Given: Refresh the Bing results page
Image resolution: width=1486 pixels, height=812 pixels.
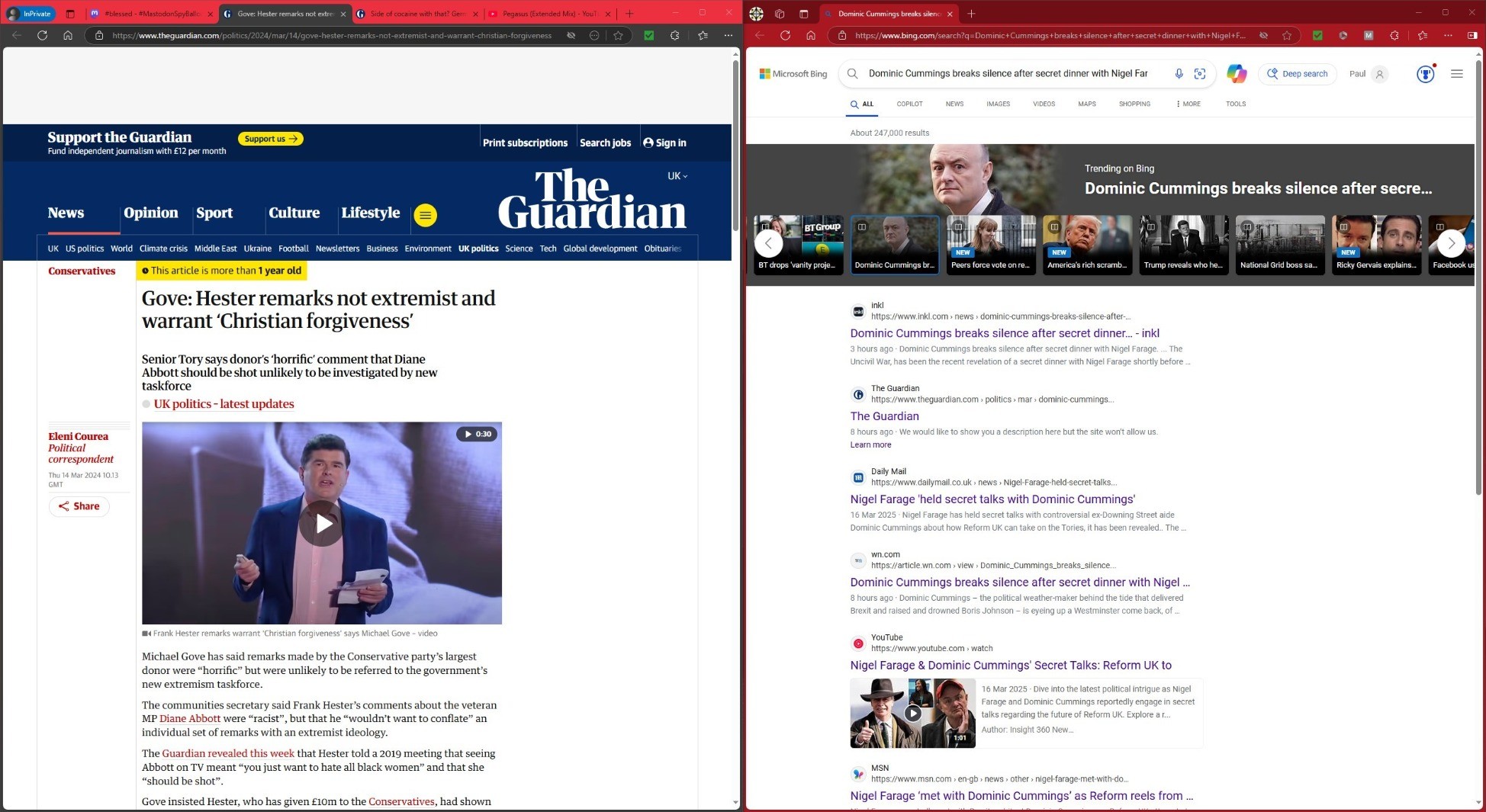Looking at the screenshot, I should coord(785,35).
